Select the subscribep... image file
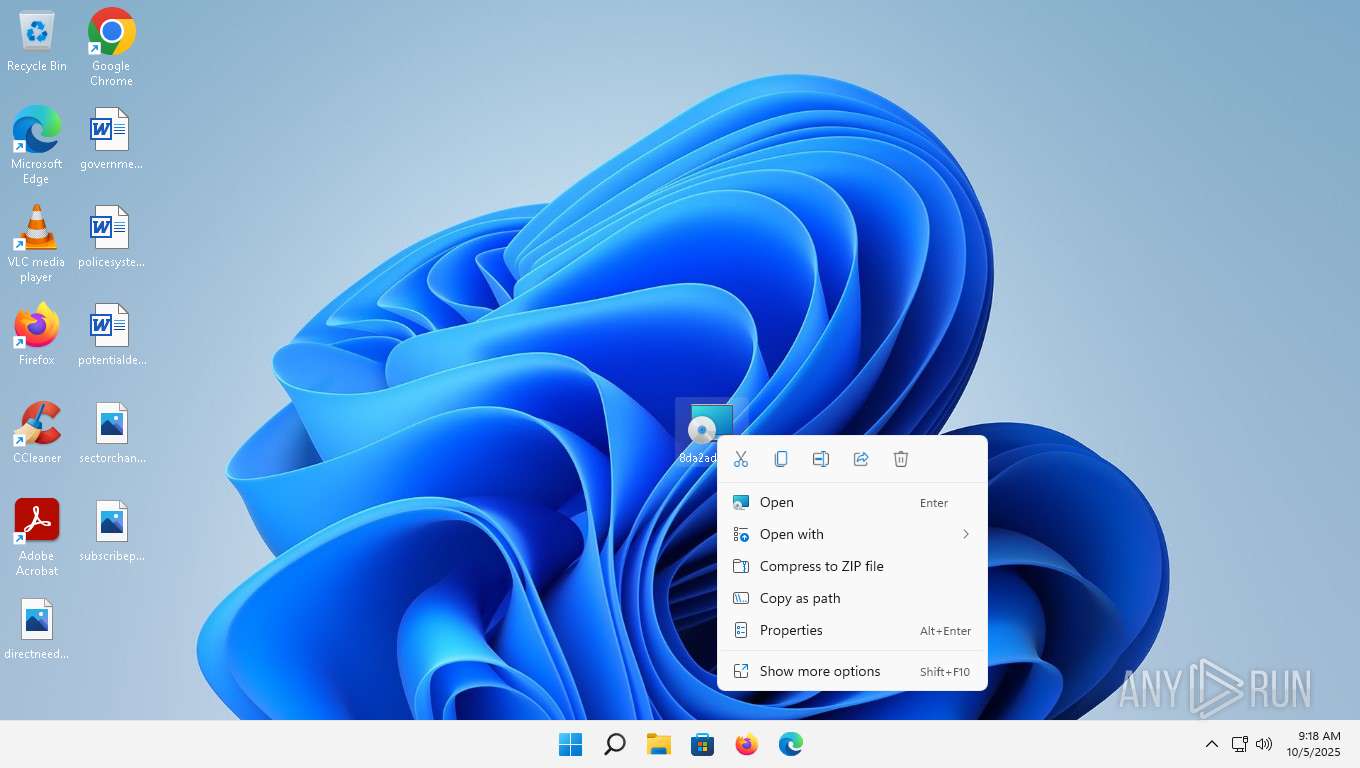1360x768 pixels. [111, 530]
